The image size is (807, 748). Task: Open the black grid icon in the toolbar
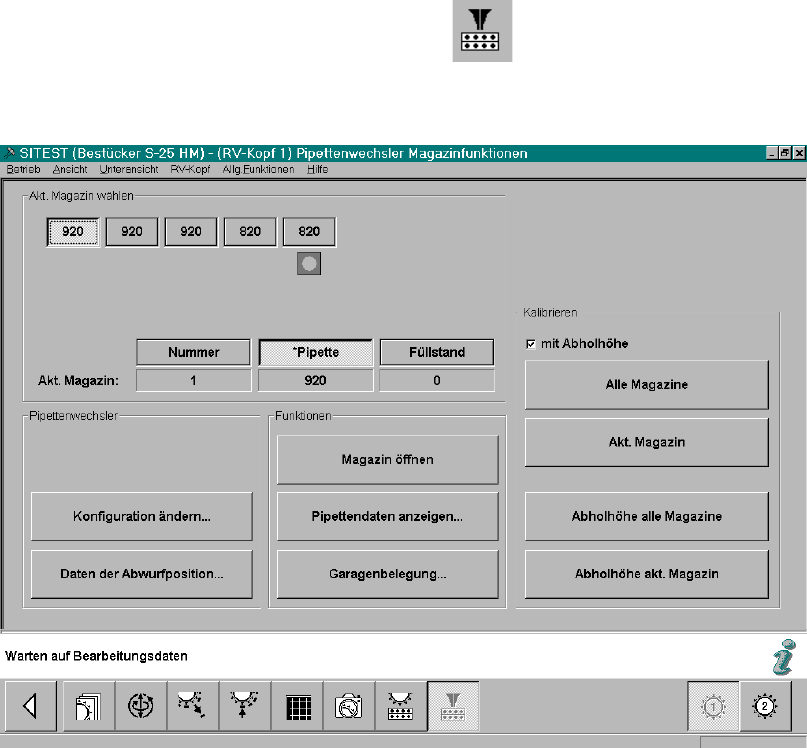point(297,706)
